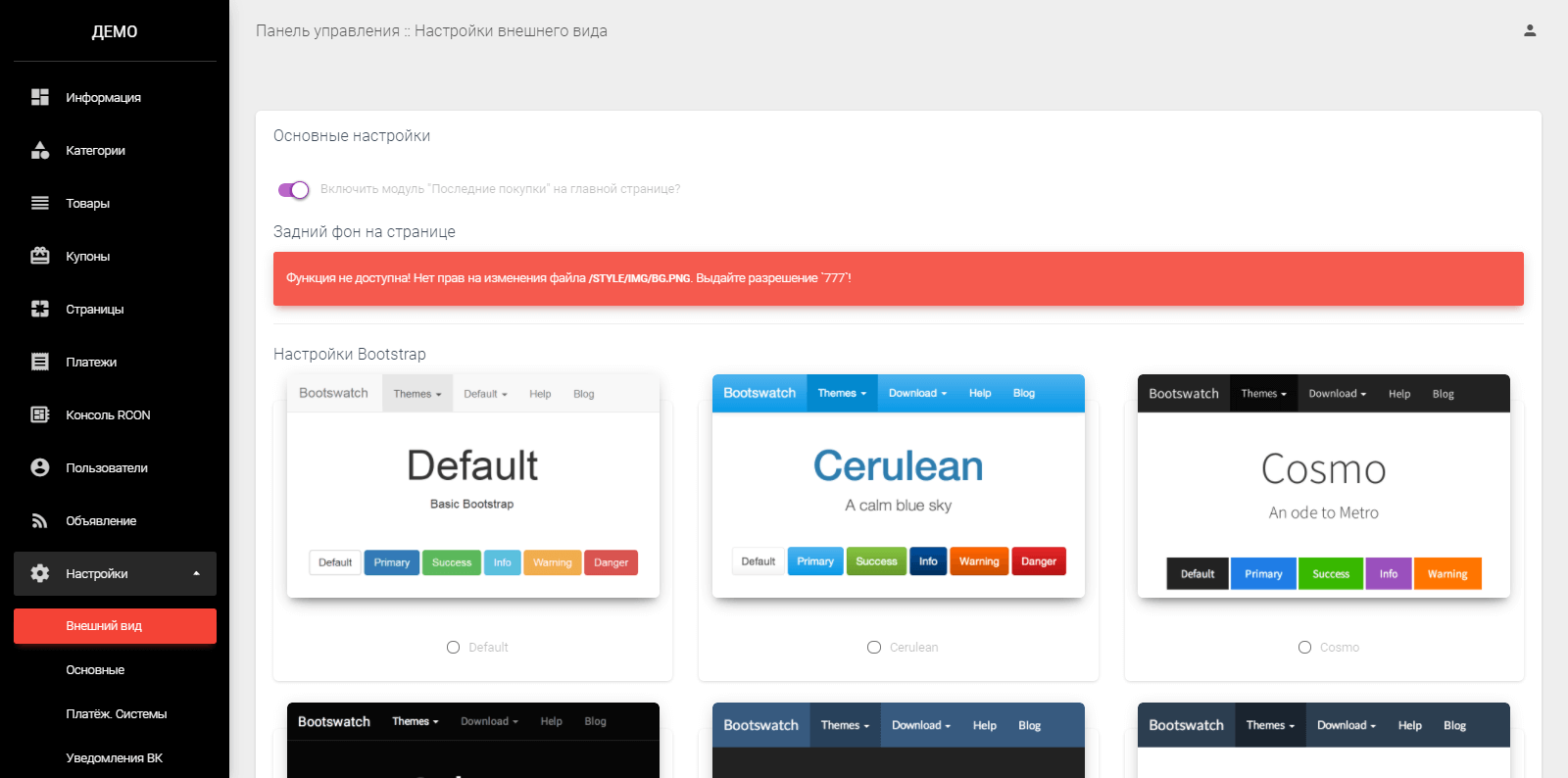Click the Товары list icon
This screenshot has height=778, width=1568.
(40, 203)
